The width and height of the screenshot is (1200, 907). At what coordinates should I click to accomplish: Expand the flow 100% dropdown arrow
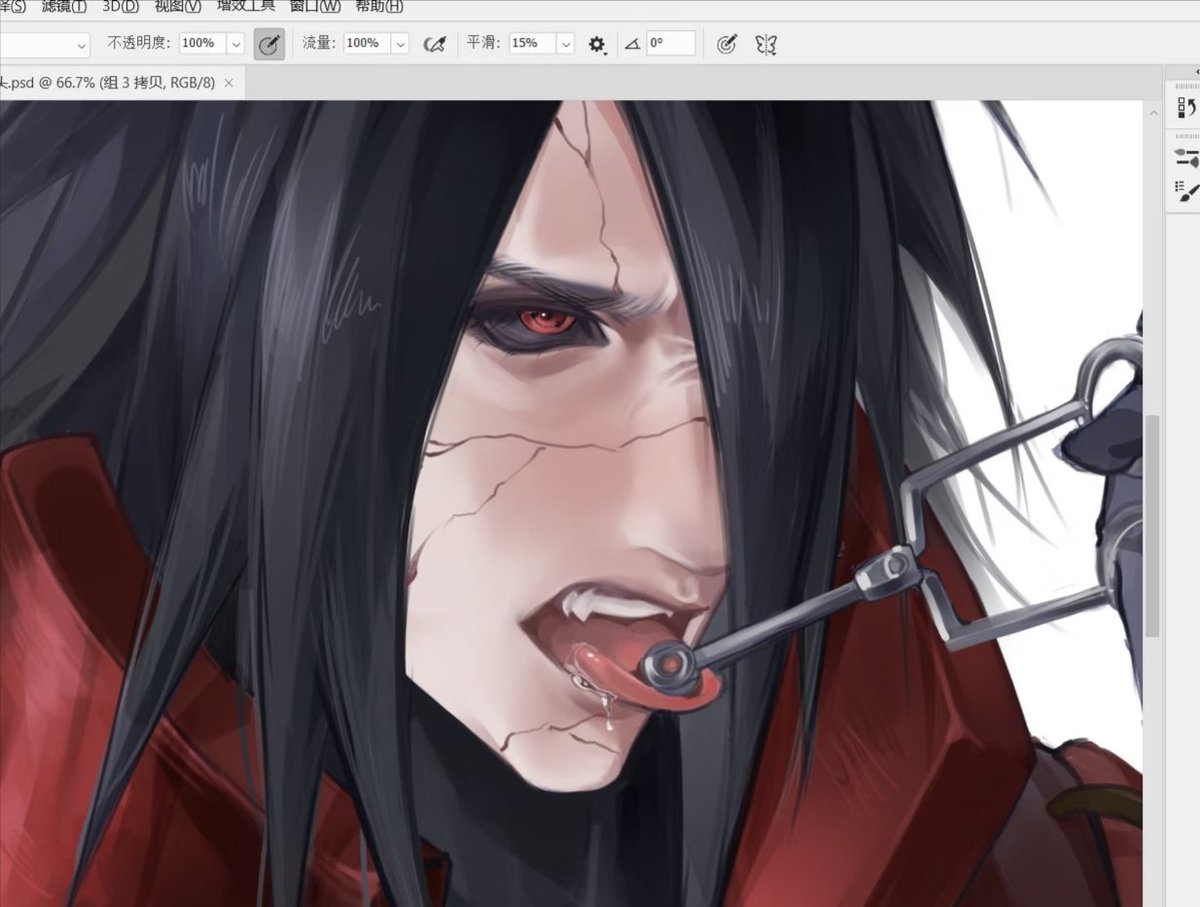[x=400, y=44]
